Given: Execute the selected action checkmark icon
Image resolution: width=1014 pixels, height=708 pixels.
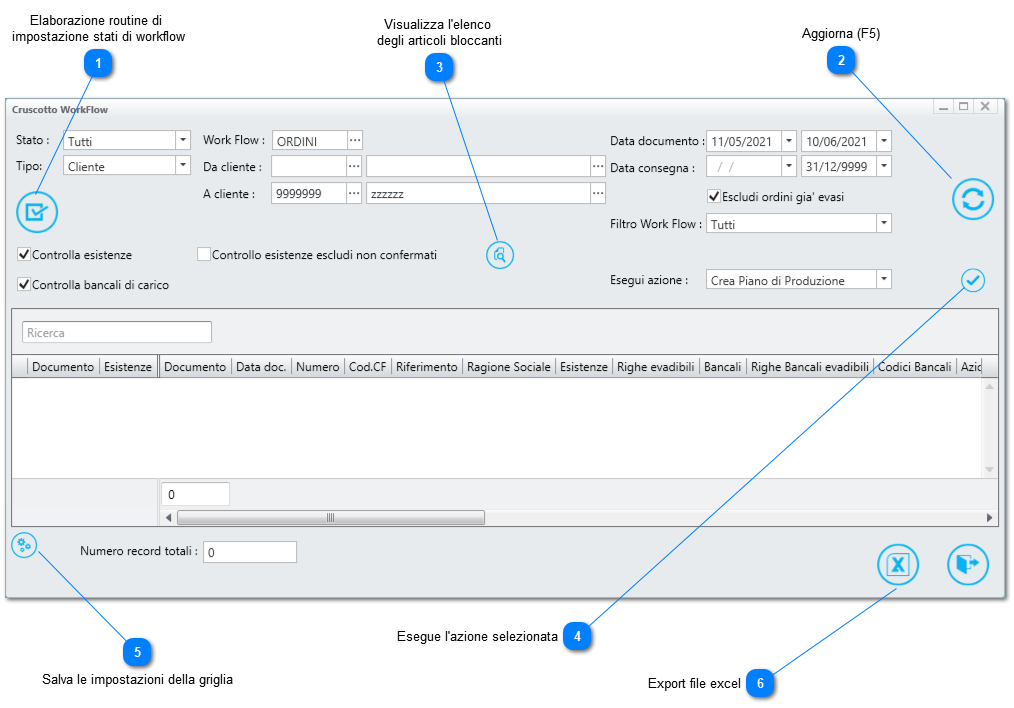Looking at the screenshot, I should click(973, 280).
